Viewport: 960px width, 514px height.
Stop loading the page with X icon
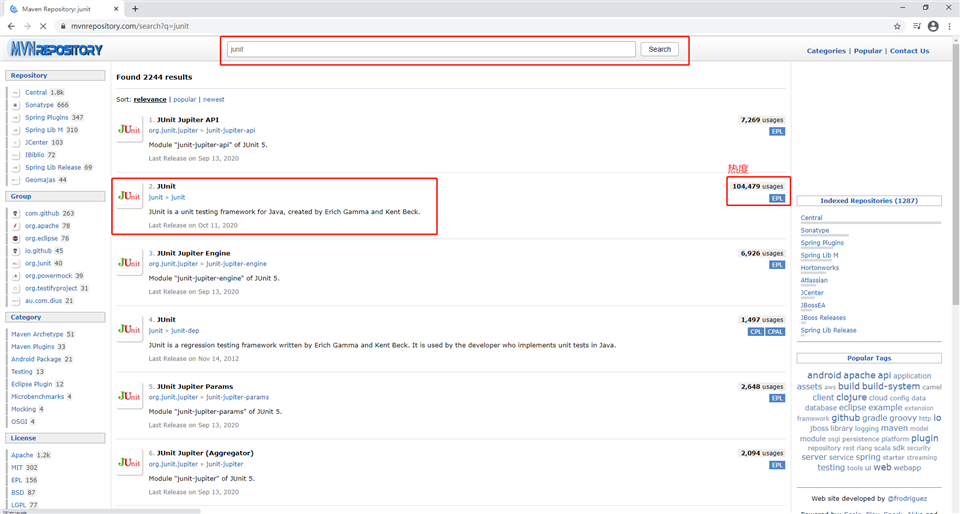click(43, 26)
